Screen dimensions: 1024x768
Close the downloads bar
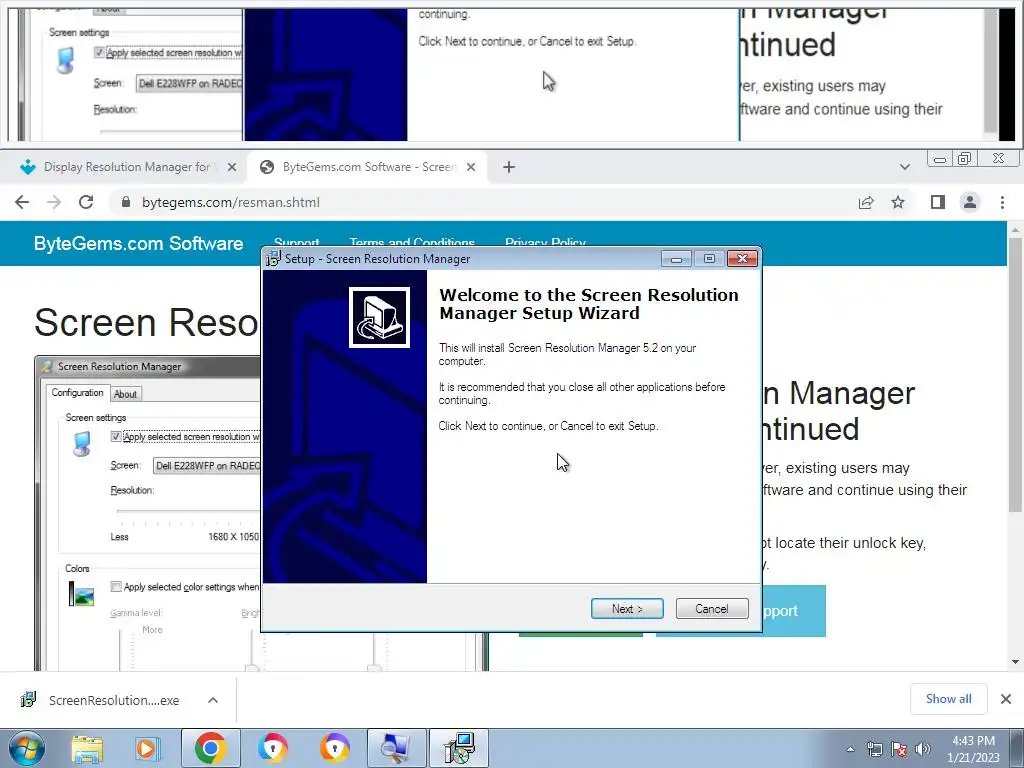point(1006,699)
